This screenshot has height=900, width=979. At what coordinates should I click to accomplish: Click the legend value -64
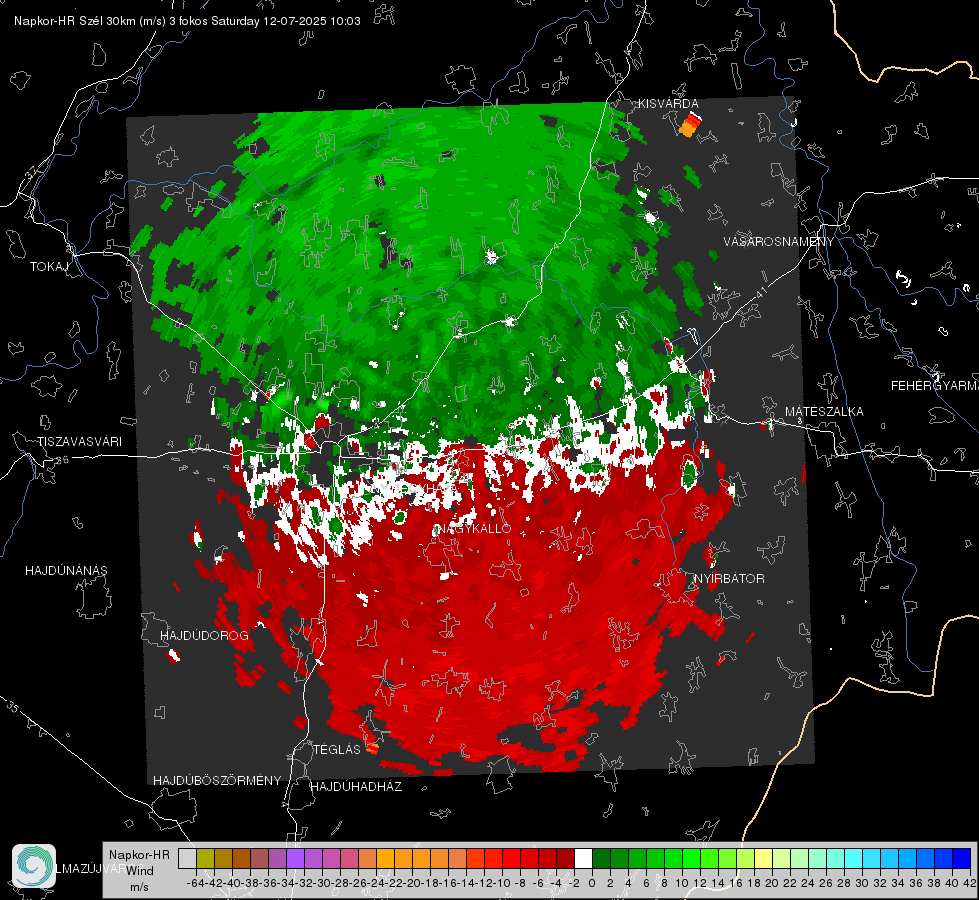(x=196, y=883)
